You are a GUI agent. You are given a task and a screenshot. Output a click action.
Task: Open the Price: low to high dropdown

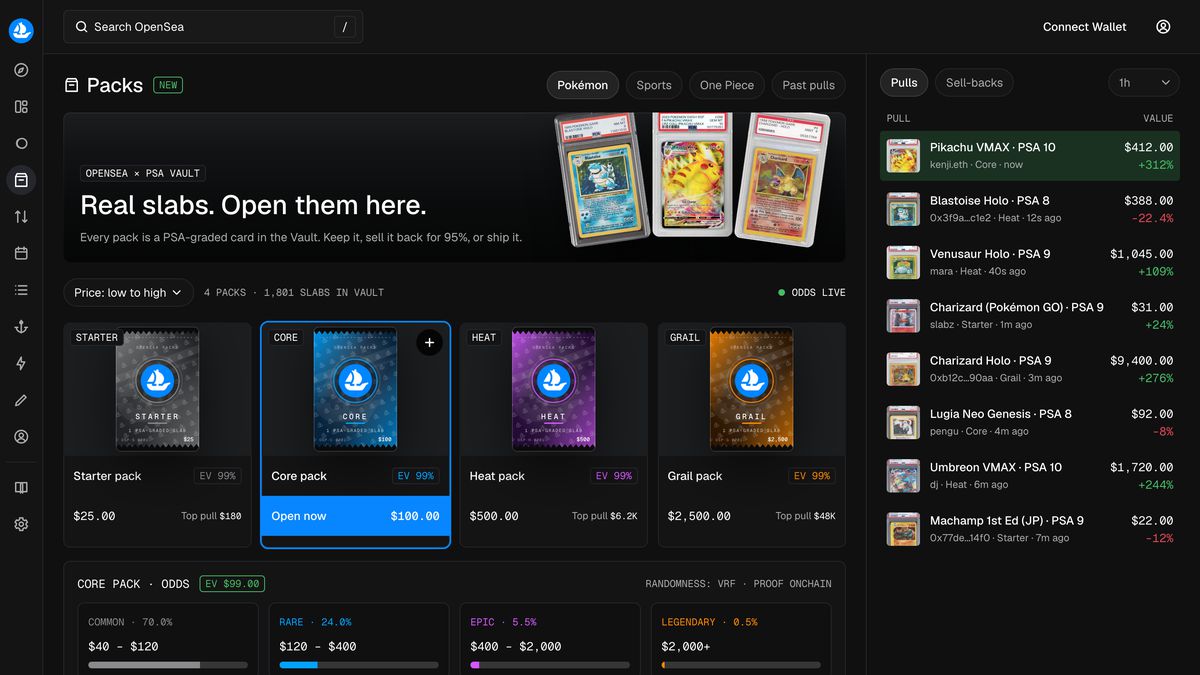coord(129,293)
